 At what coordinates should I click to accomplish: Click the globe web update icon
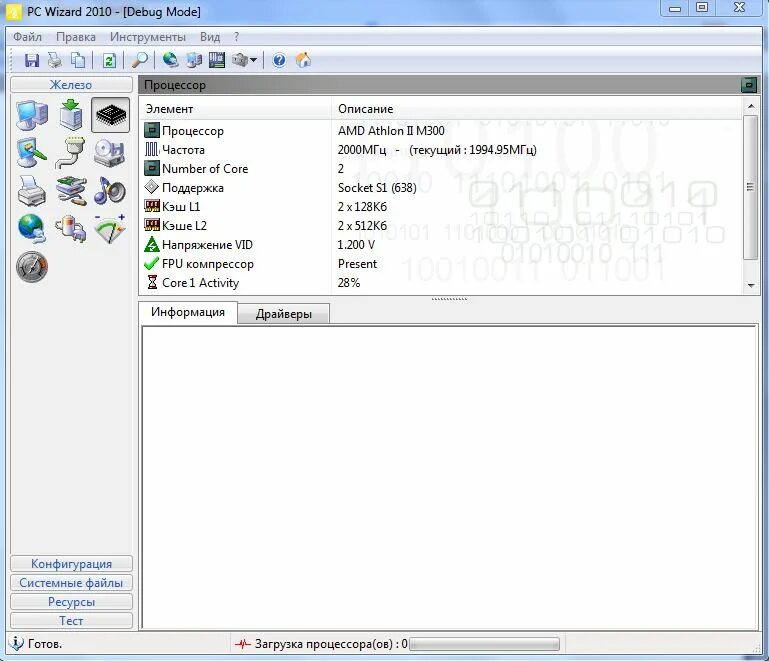[170, 60]
